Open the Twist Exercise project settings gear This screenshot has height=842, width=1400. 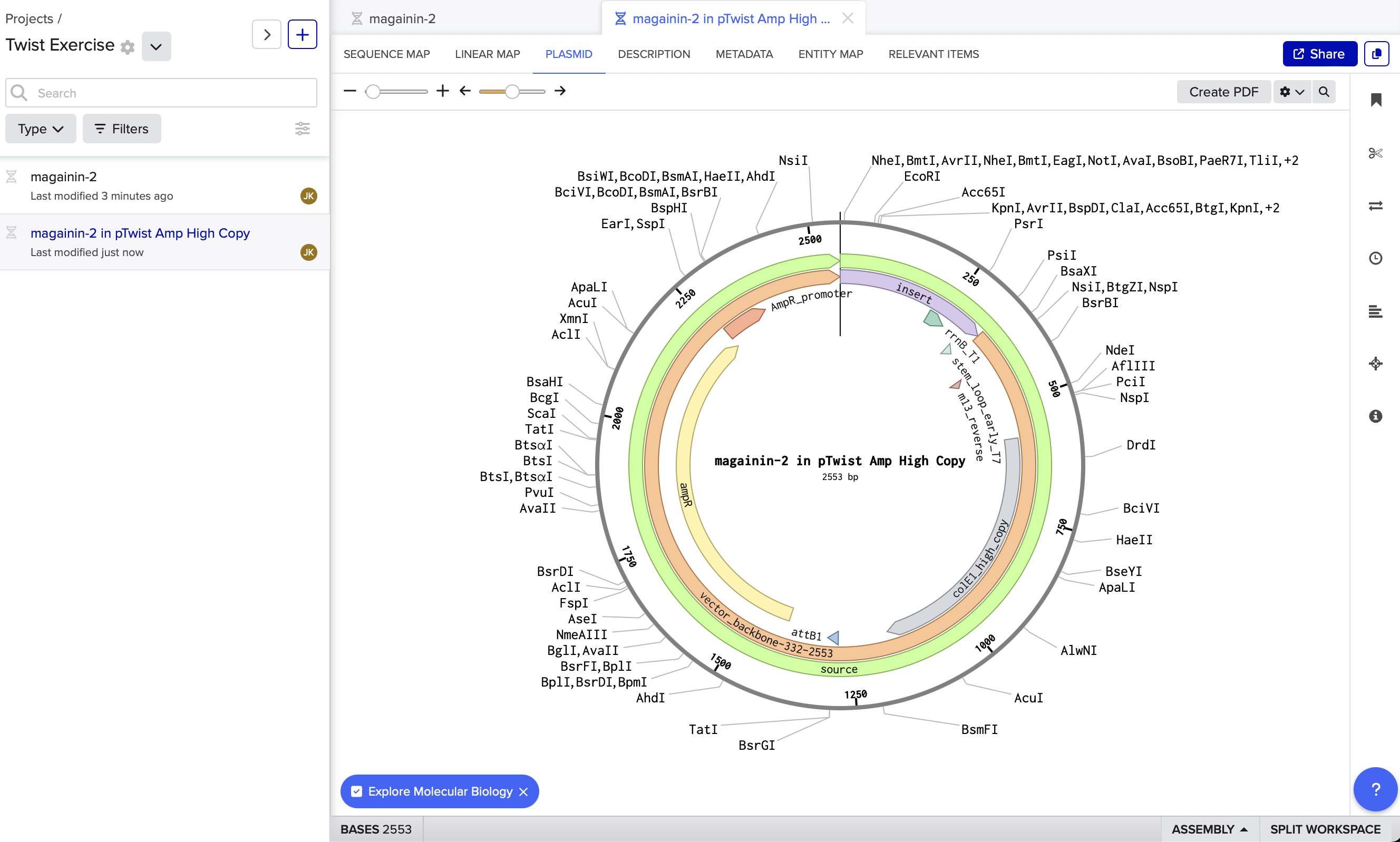[x=128, y=47]
